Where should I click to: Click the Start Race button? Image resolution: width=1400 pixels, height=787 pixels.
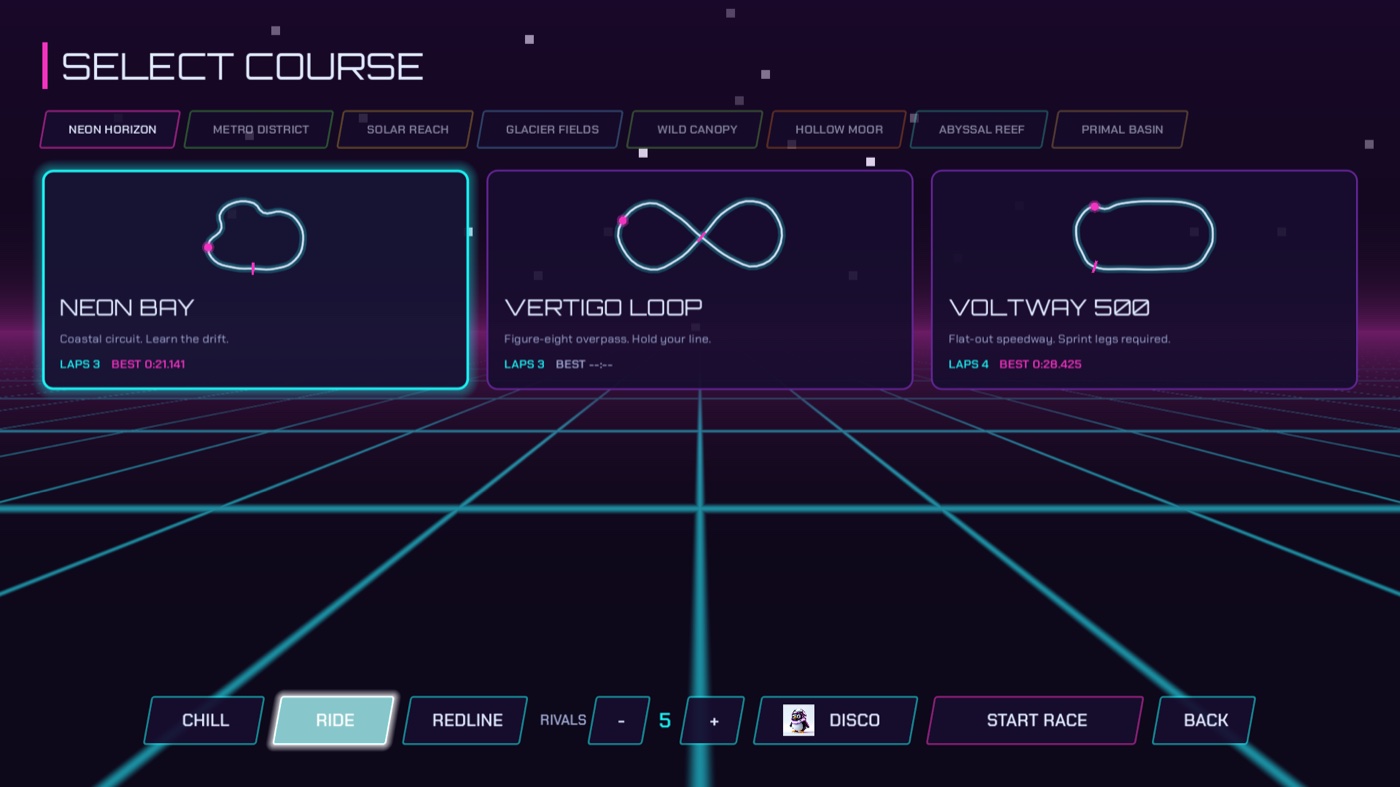click(1036, 720)
